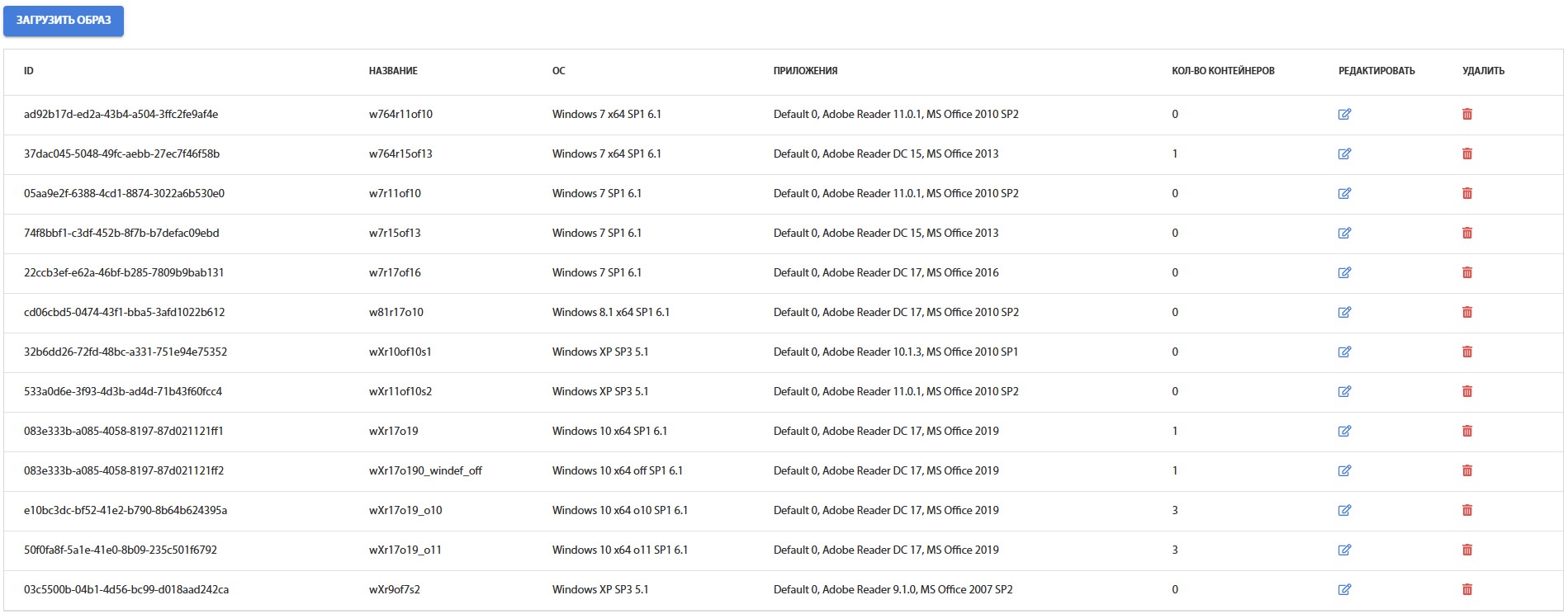Edit the wXr9of7s2 image row
Viewport: 1568px width, 614px height.
pos(1344,590)
